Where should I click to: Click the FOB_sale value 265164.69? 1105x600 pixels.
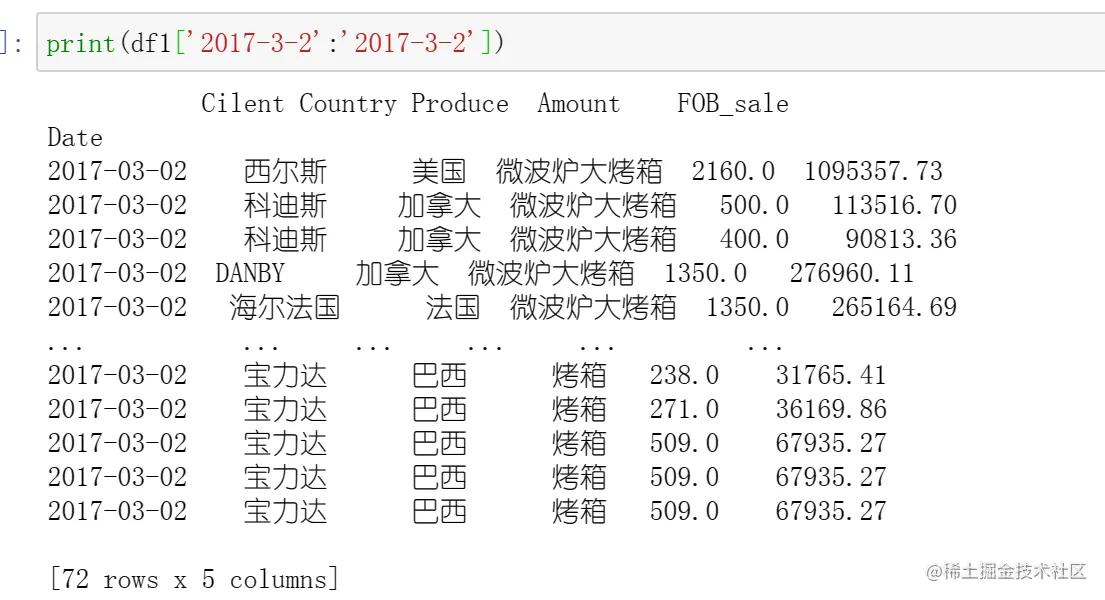click(x=894, y=307)
